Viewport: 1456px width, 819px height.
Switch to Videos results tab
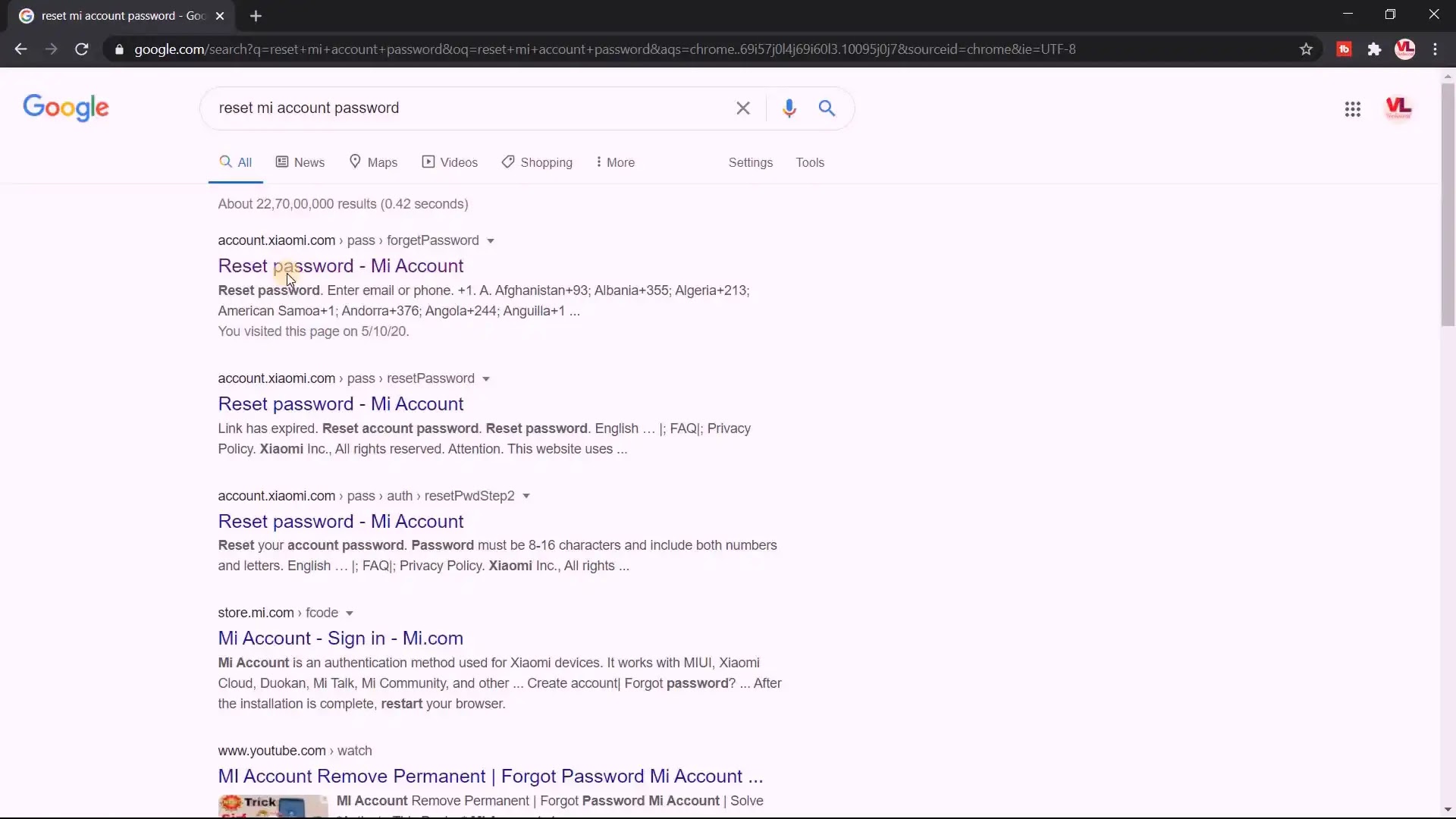point(450,162)
